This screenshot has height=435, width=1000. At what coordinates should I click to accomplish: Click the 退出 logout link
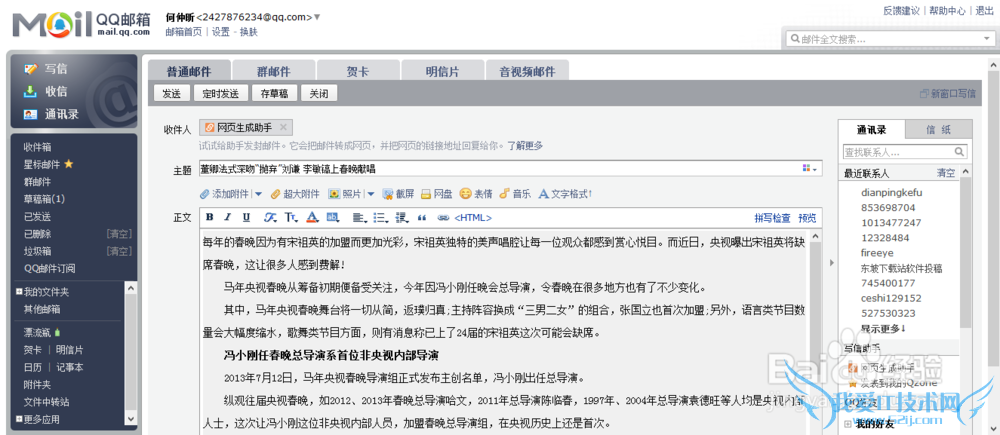984,10
